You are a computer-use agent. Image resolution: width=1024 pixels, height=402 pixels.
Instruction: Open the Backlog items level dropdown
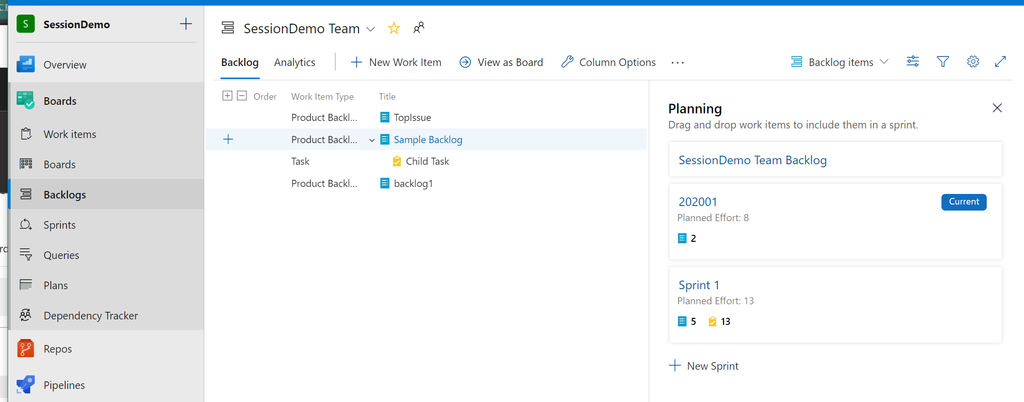(x=839, y=62)
